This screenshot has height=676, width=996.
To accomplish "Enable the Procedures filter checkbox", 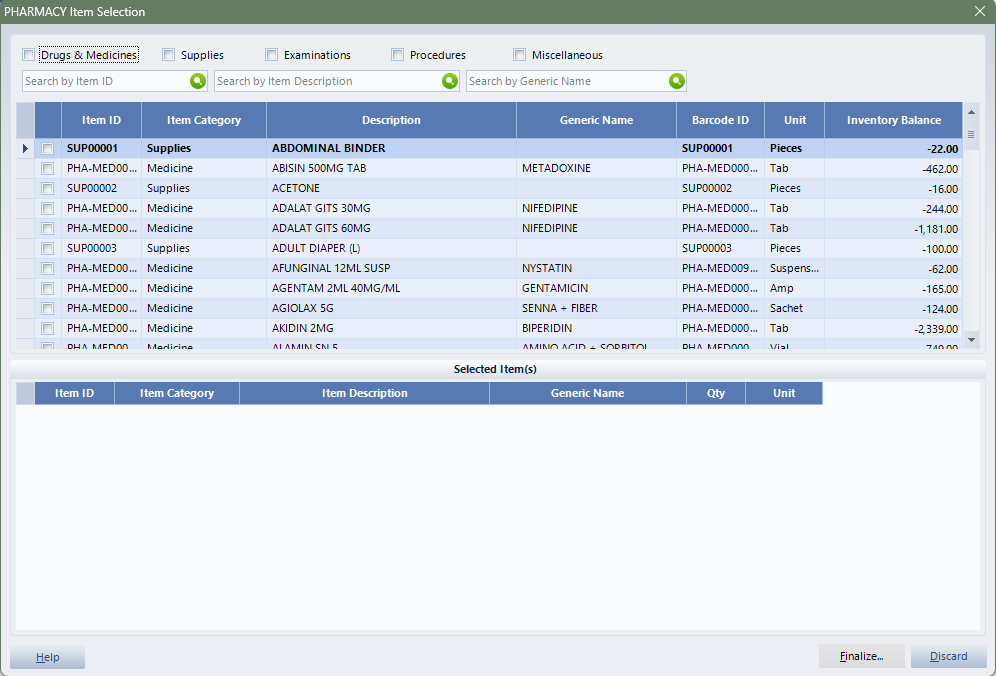I will [x=398, y=55].
